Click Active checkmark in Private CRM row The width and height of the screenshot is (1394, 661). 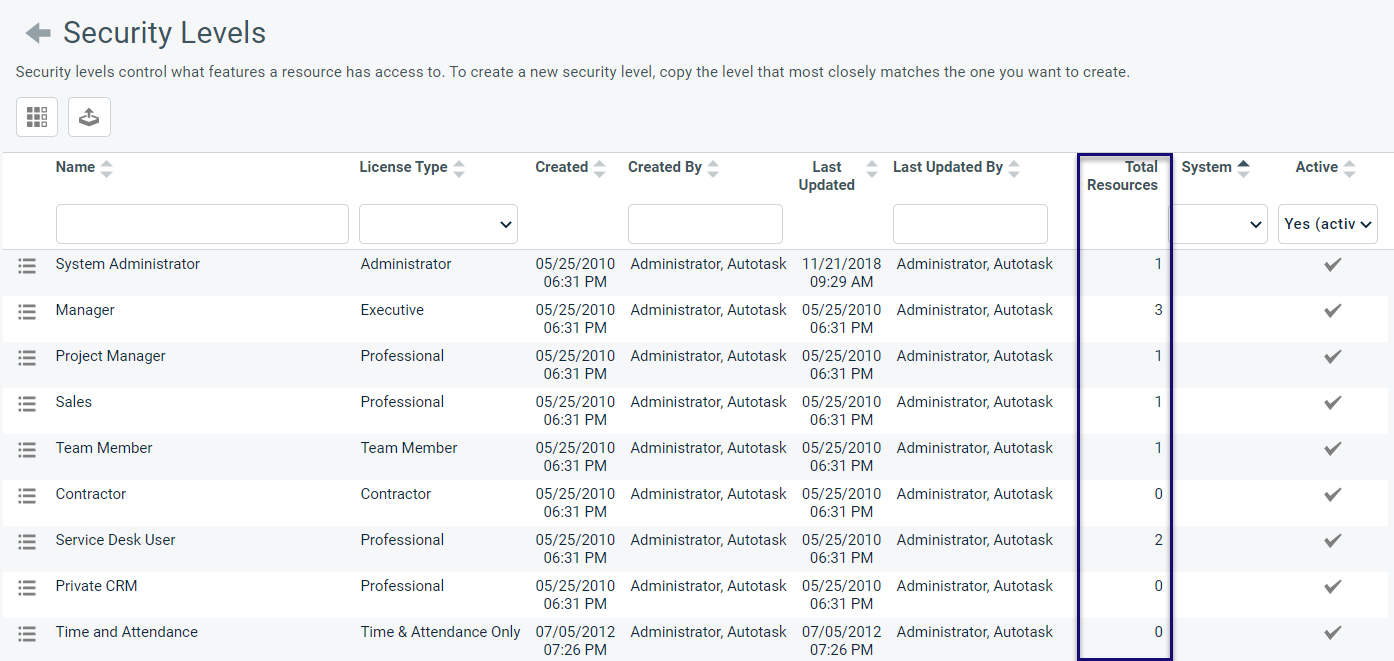pyautogui.click(x=1332, y=587)
